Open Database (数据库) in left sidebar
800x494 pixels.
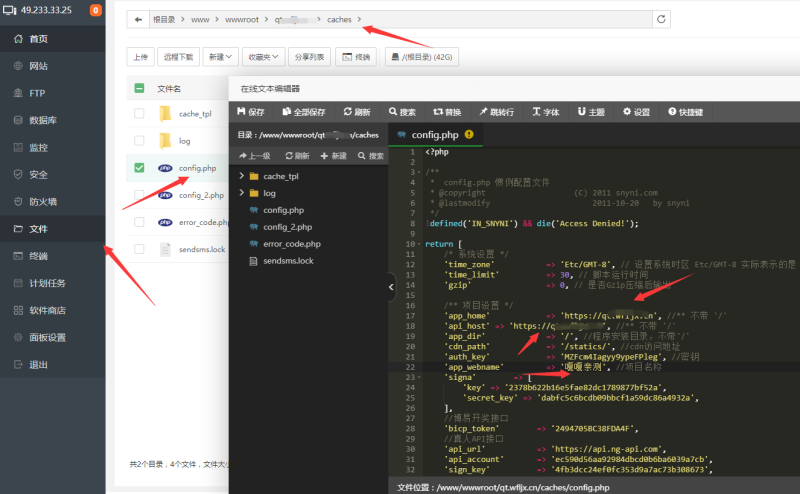click(x=42, y=120)
